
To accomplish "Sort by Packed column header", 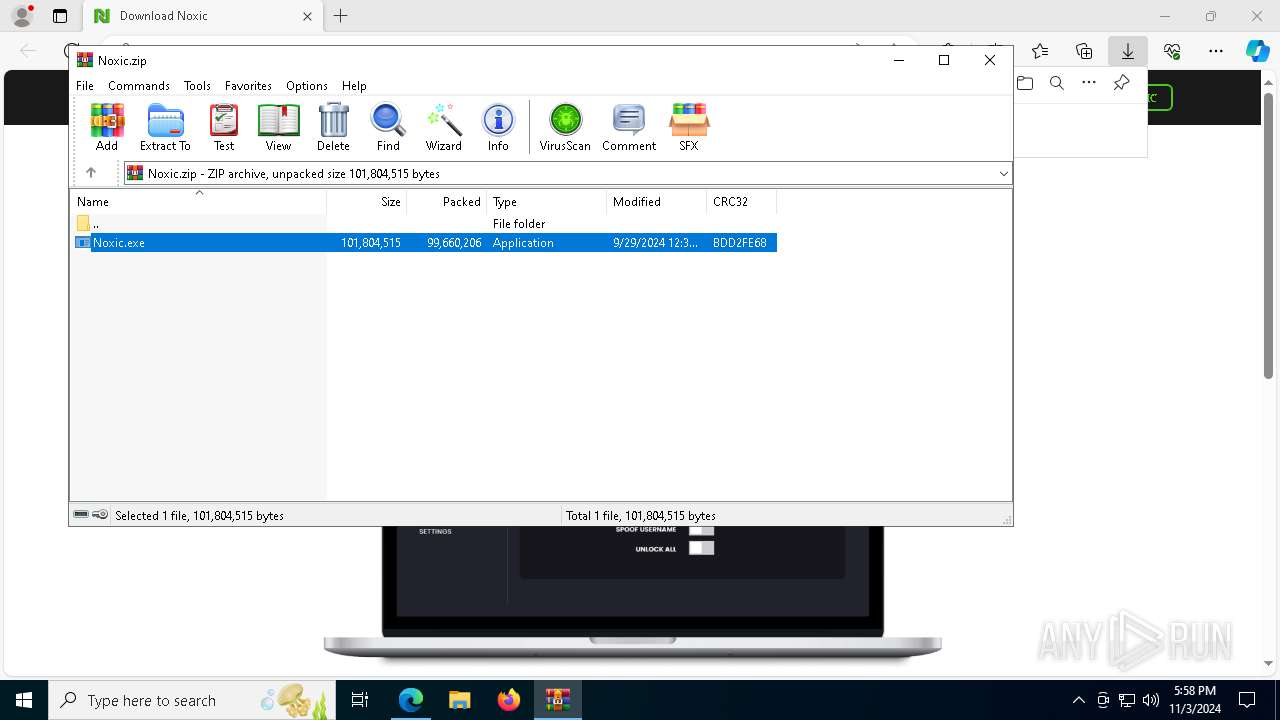I will (447, 202).
